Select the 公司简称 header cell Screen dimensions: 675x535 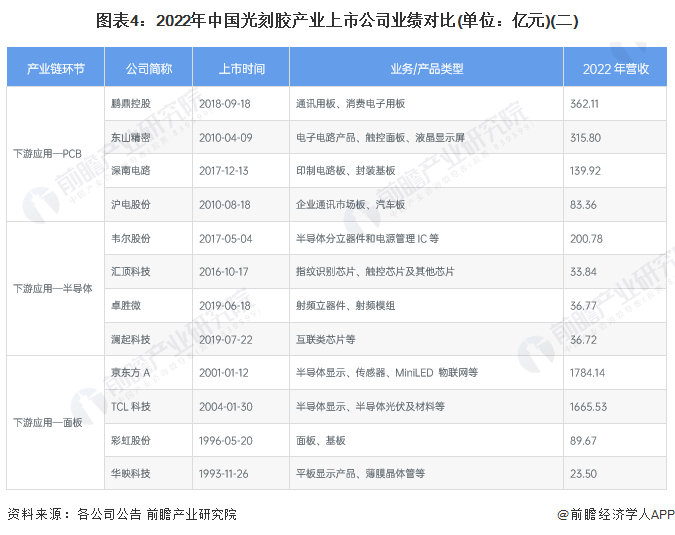[149, 68]
